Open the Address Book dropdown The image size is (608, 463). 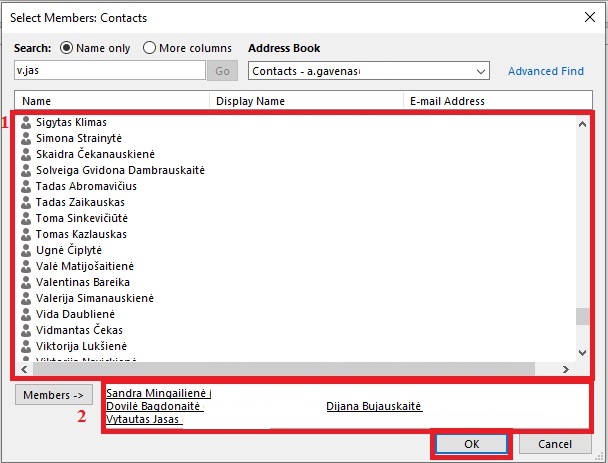[x=480, y=71]
